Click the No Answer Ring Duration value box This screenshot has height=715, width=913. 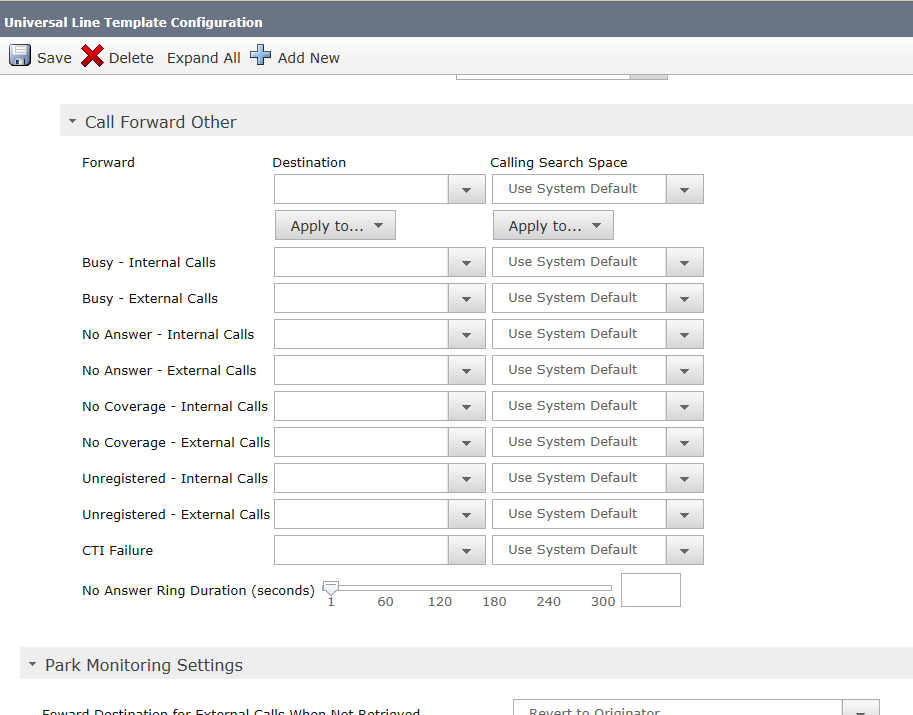(650, 590)
